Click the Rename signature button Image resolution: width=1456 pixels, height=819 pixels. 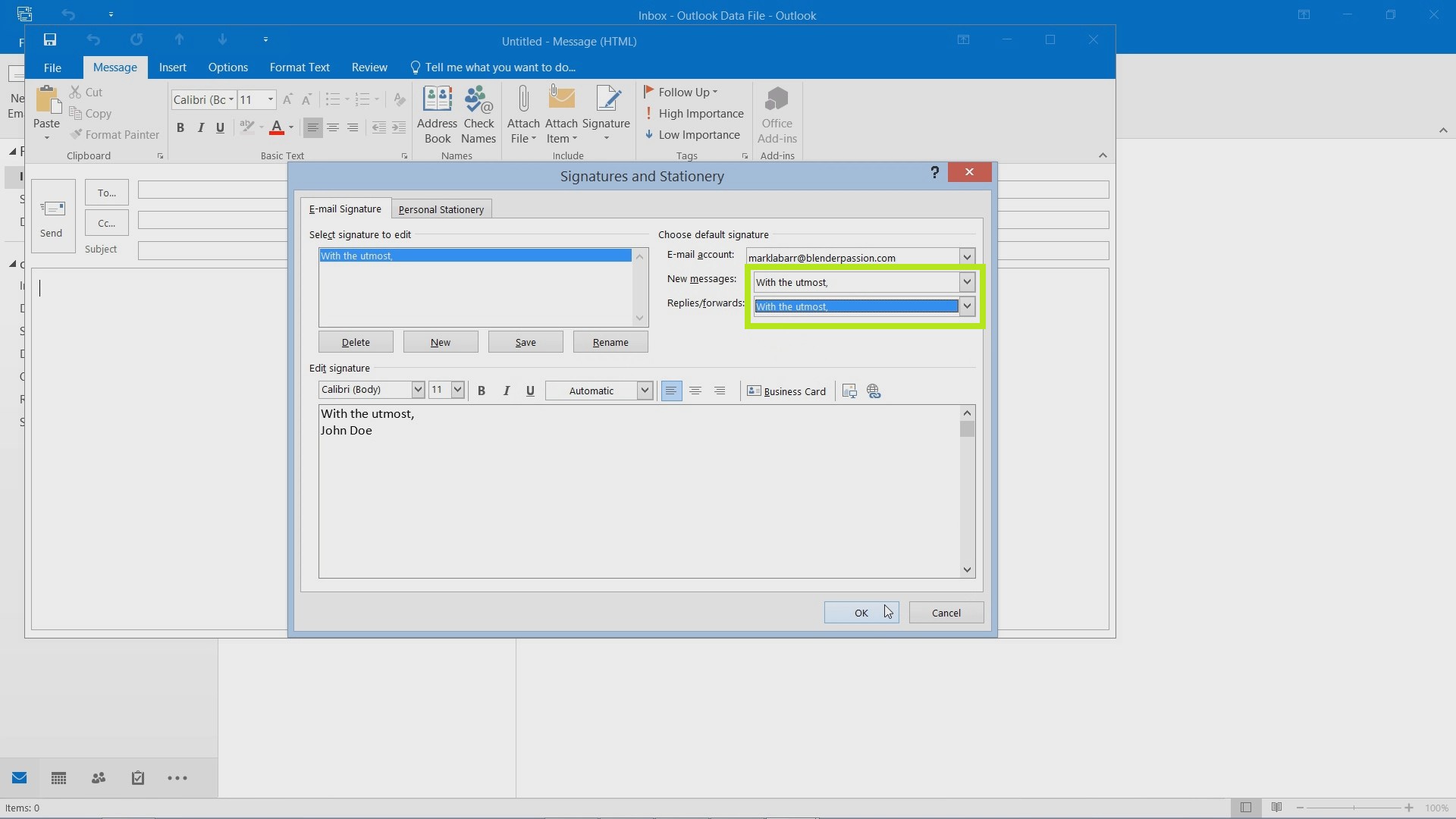click(x=610, y=342)
